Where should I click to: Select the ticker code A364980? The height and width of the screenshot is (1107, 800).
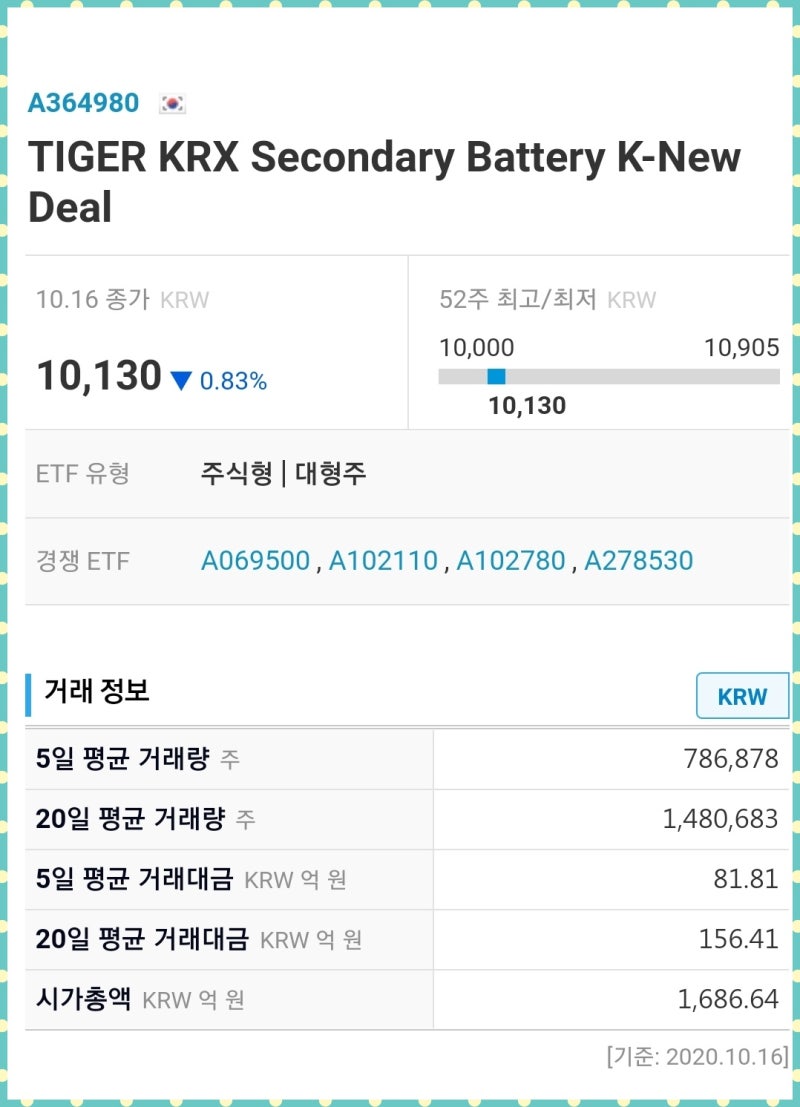click(x=83, y=102)
